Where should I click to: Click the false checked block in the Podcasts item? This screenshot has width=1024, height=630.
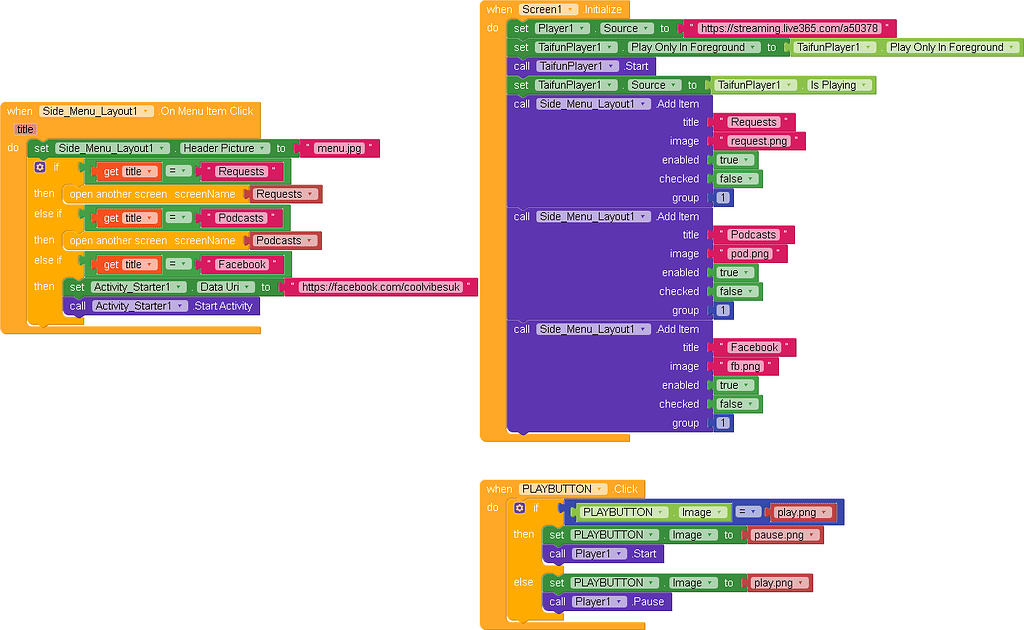[735, 291]
